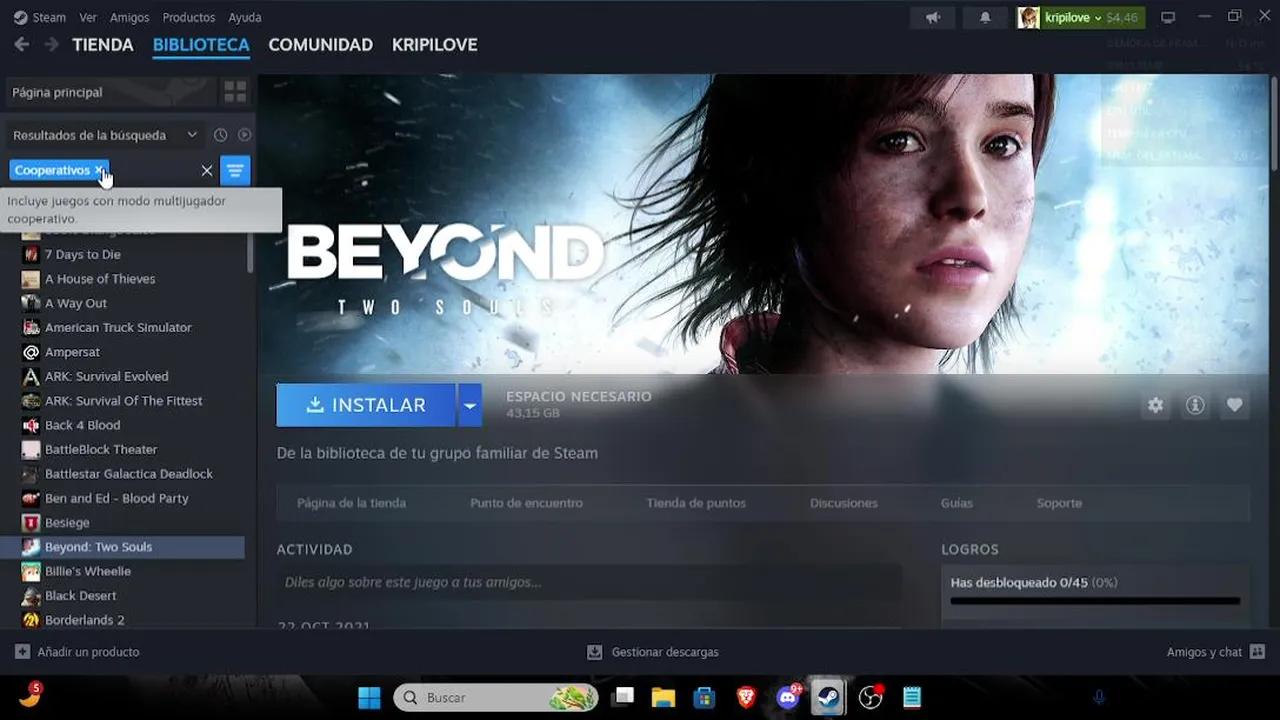Expand the Resultados de la búsqueda dropdown
1280x720 pixels.
(192, 135)
